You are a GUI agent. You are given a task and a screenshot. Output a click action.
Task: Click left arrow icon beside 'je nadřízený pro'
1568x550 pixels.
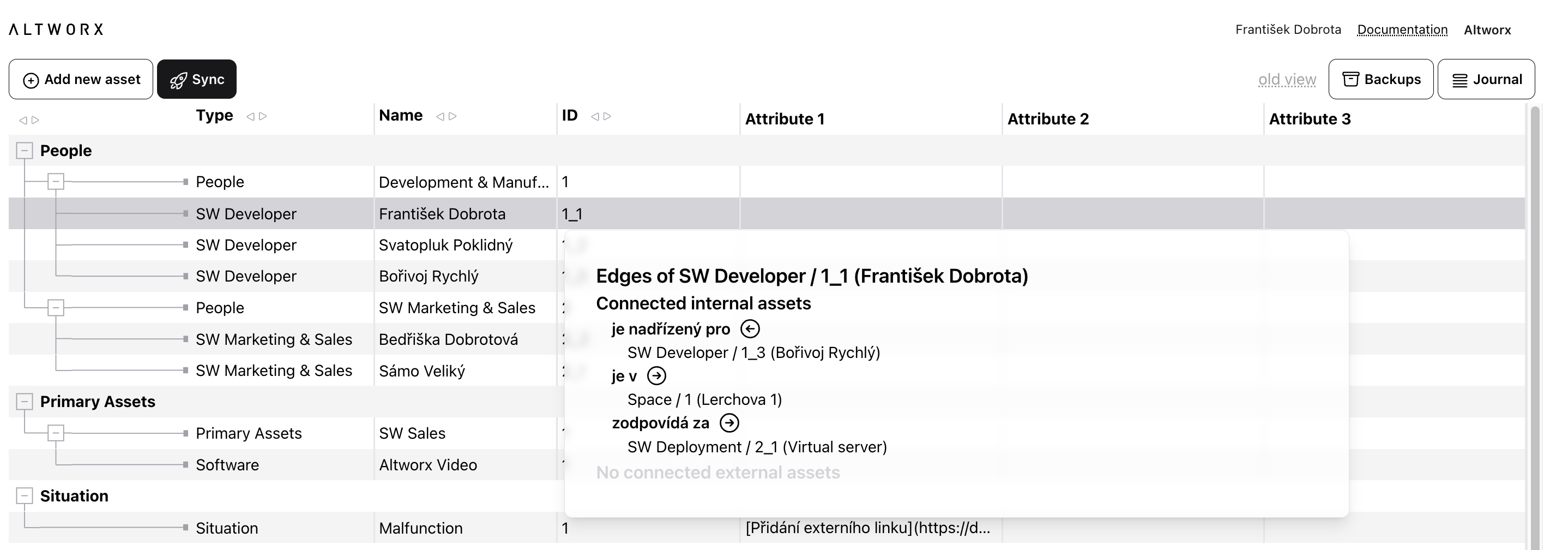point(749,330)
